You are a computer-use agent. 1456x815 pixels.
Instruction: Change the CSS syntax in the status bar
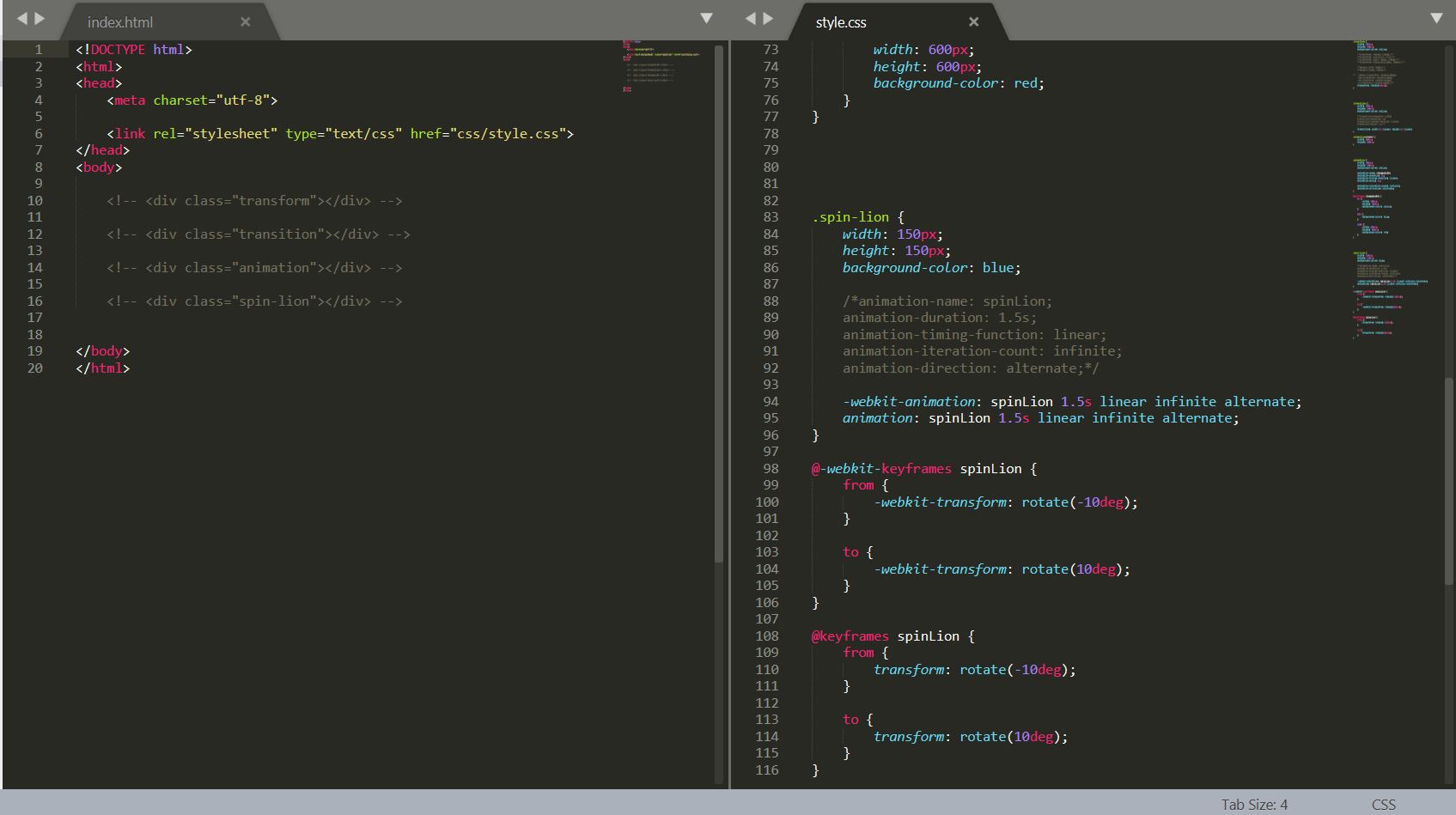(x=1383, y=805)
